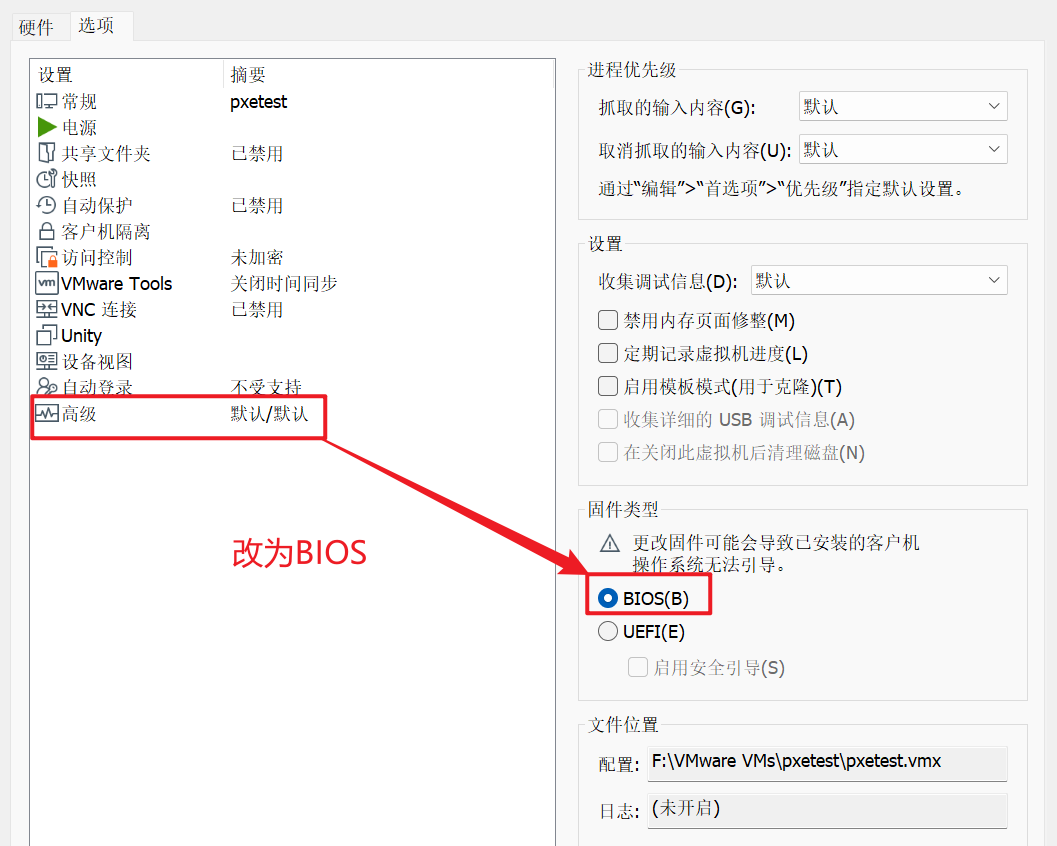Enable 禁用内存页面修整(M) checkbox
The width and height of the screenshot is (1057, 846).
point(607,320)
